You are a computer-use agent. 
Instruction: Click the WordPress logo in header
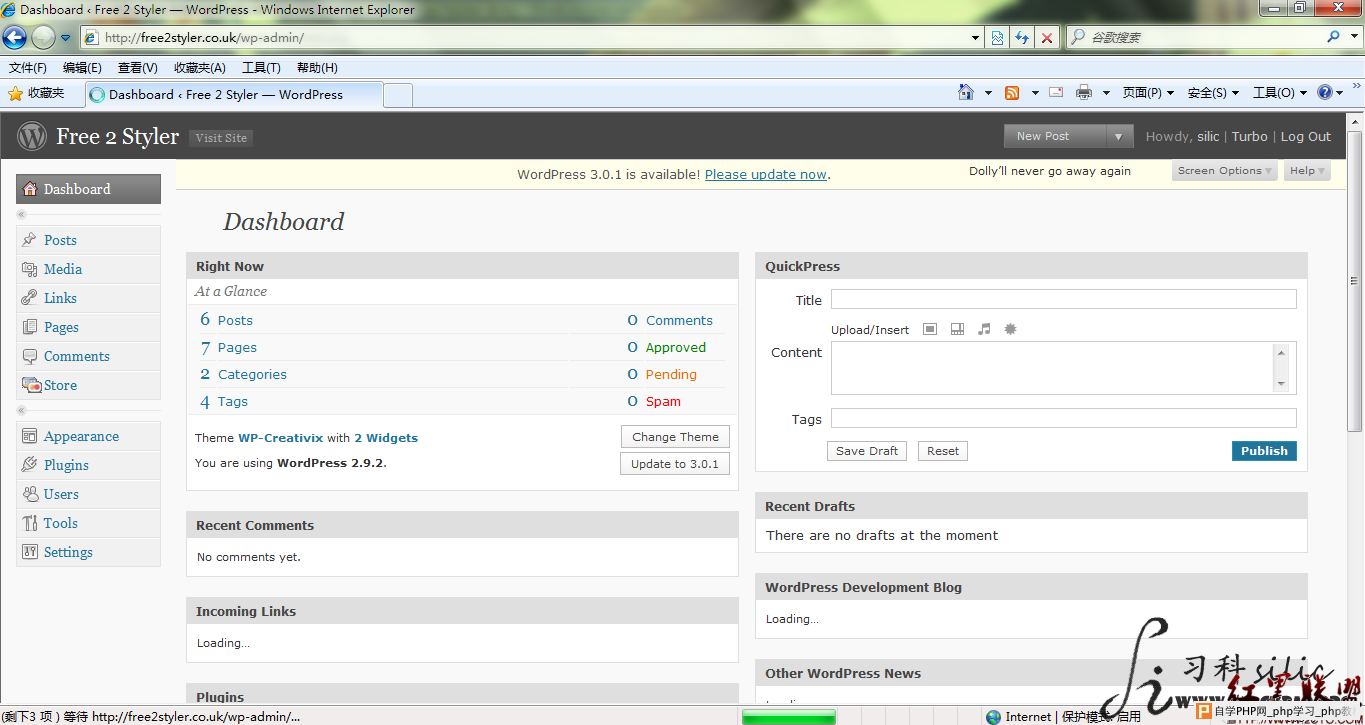[x=32, y=136]
